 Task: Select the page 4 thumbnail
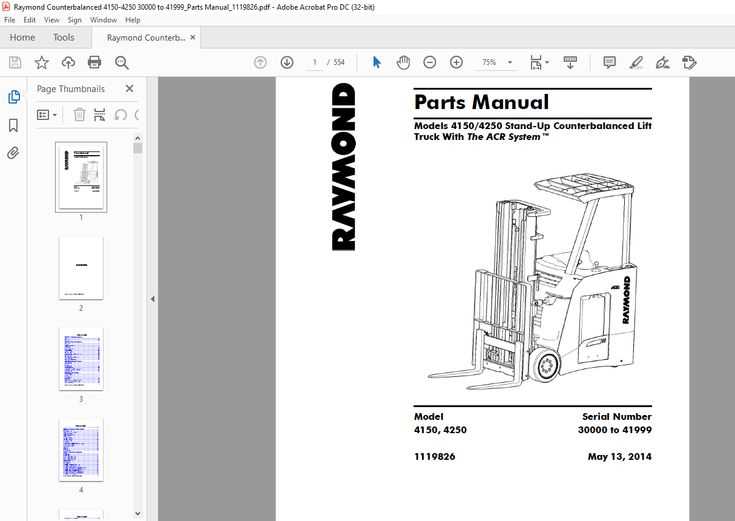[81, 450]
